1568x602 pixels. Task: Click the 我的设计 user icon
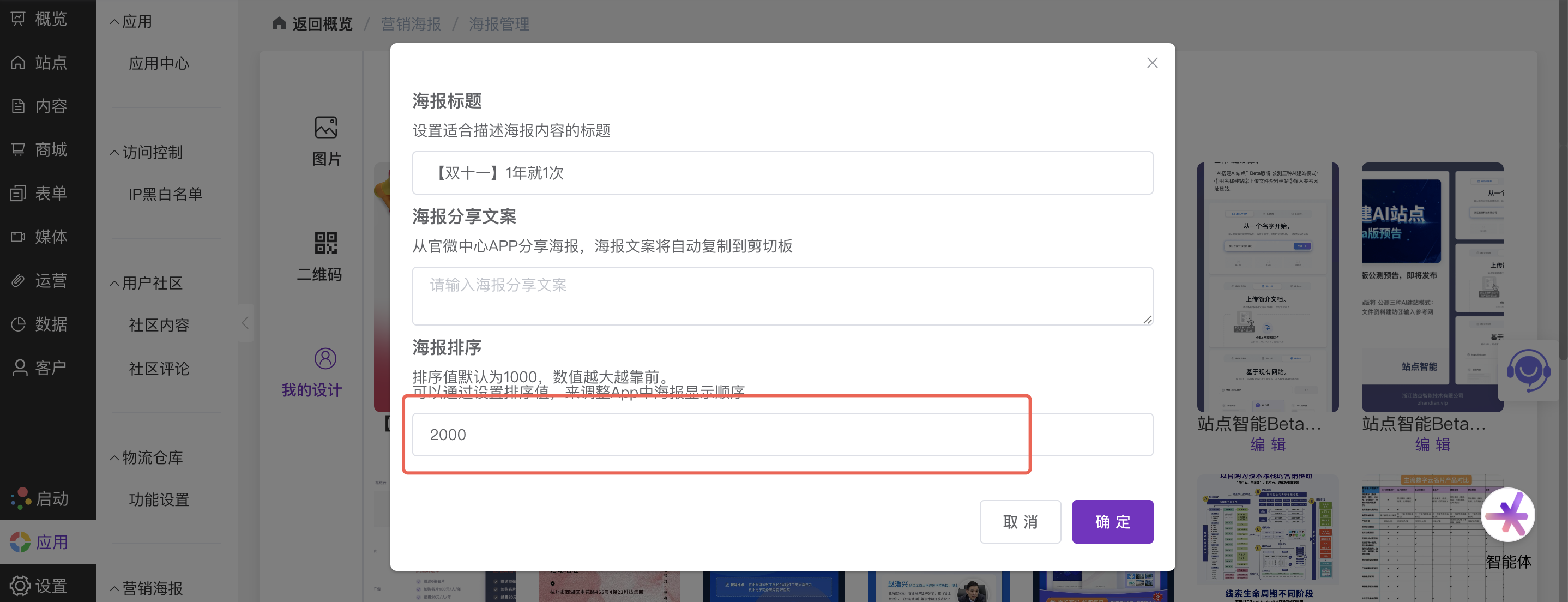[325, 358]
